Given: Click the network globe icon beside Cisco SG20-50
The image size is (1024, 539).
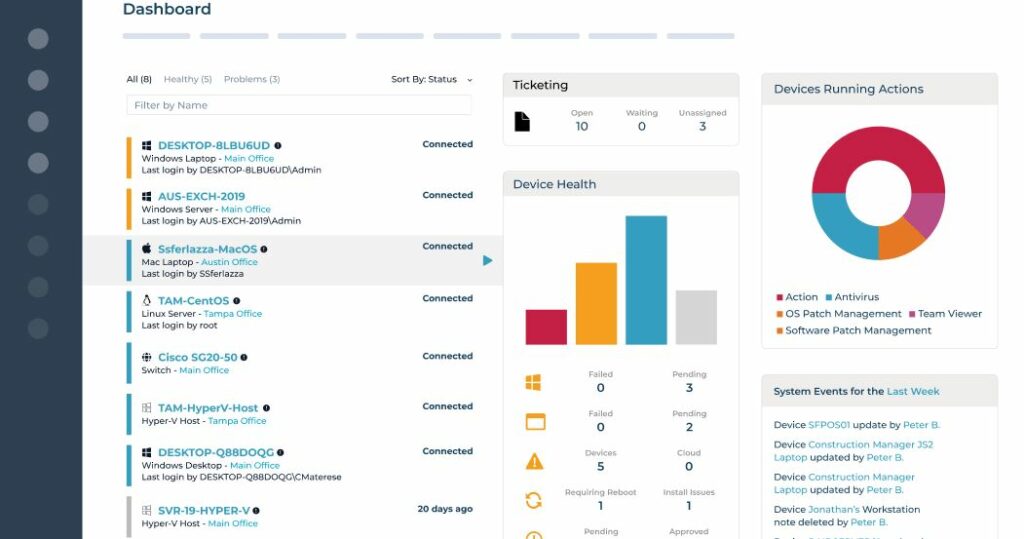Looking at the screenshot, I should pos(146,357).
